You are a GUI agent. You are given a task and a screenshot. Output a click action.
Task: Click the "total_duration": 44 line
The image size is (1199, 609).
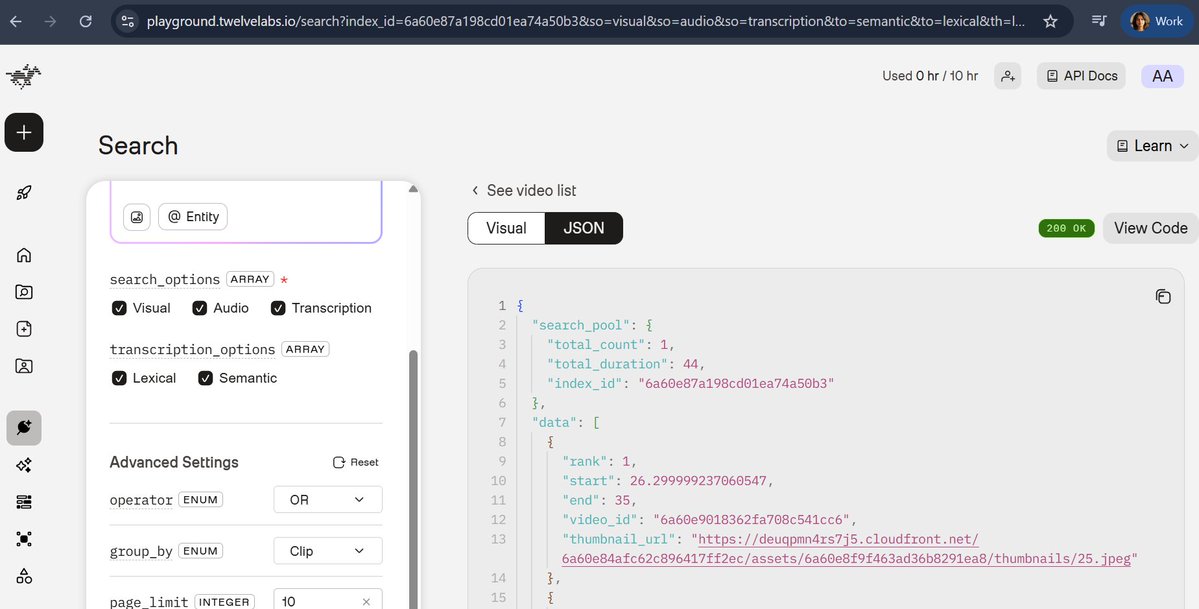point(625,364)
